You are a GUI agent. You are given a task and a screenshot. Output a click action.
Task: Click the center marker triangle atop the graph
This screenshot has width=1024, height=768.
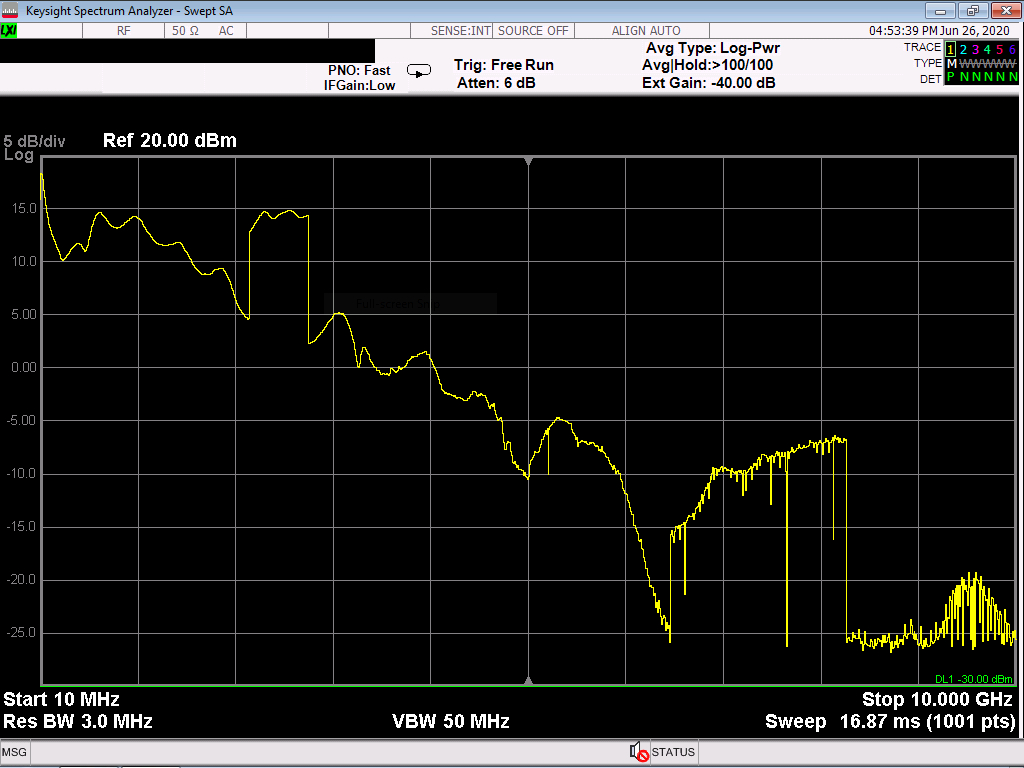528,161
